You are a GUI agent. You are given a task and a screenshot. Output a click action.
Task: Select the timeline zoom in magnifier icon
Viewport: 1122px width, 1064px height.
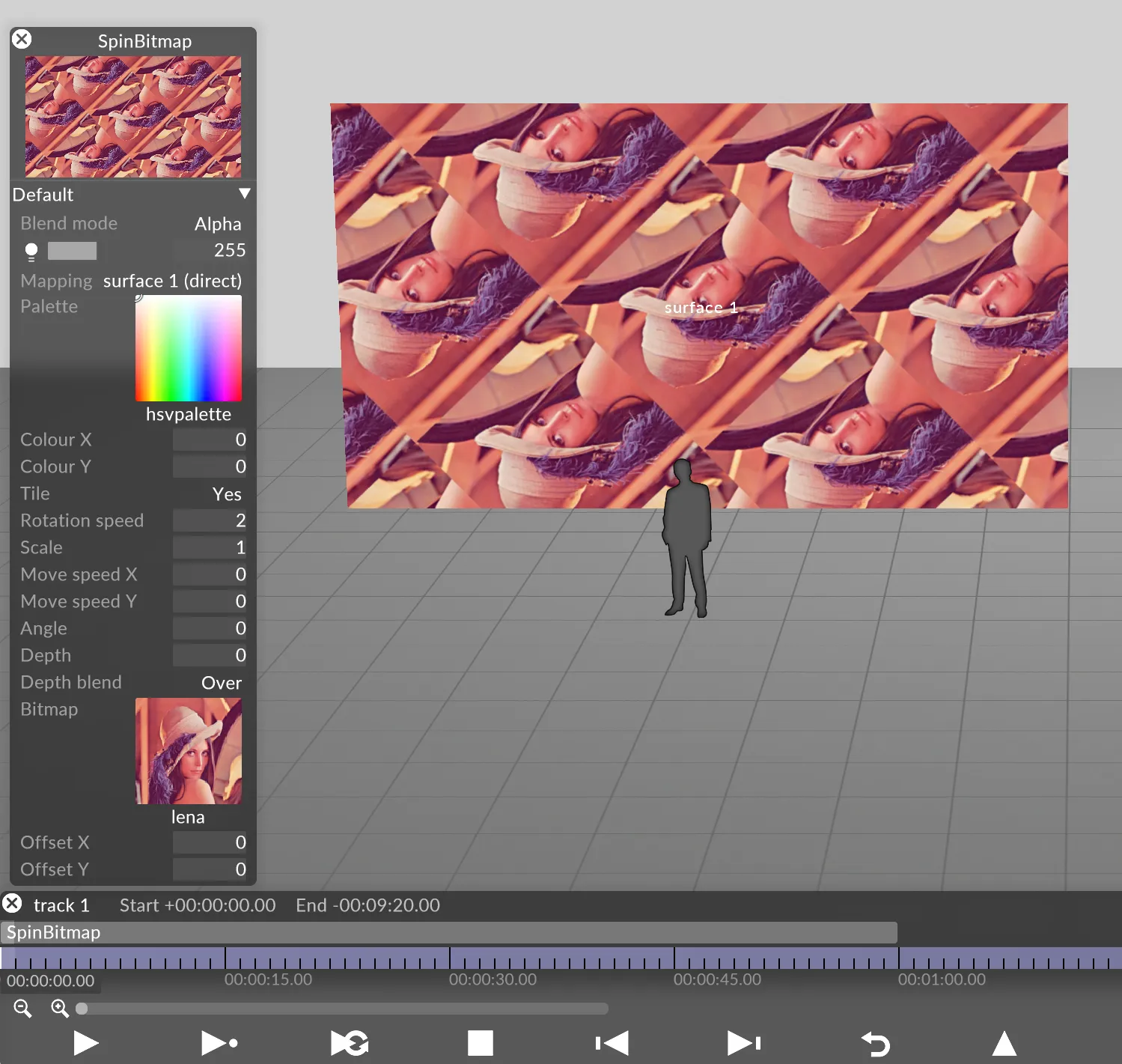click(x=60, y=1009)
